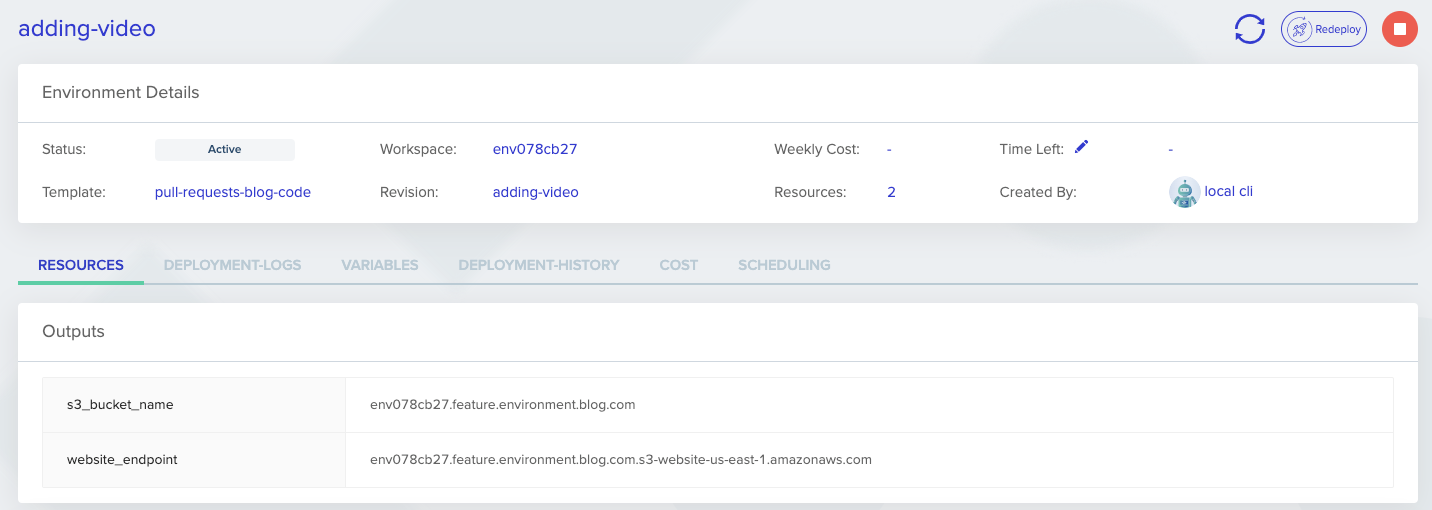The image size is (1432, 510).
Task: Click the Status label
Action: pos(64,149)
